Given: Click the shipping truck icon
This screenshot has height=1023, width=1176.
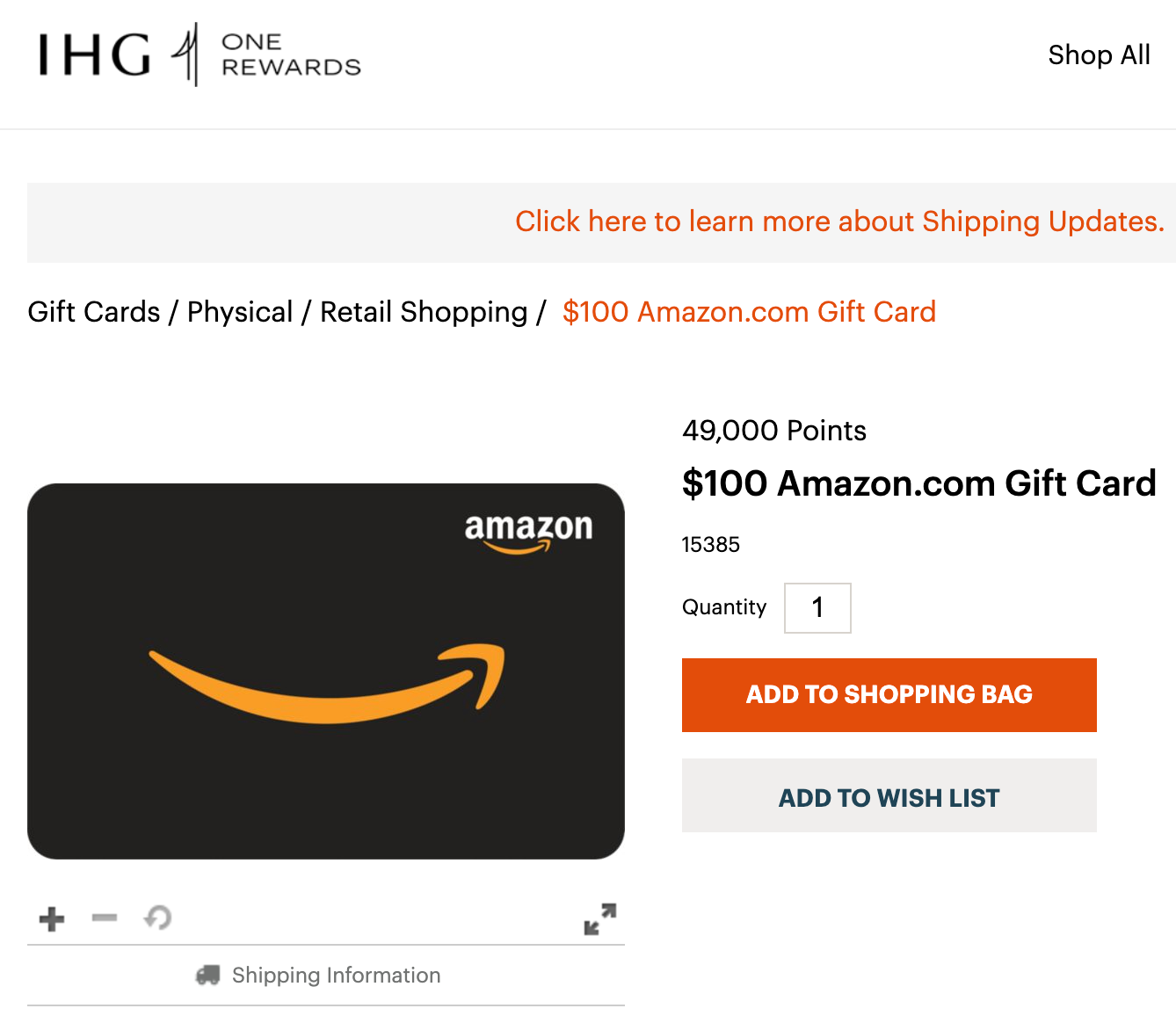Looking at the screenshot, I should [209, 975].
